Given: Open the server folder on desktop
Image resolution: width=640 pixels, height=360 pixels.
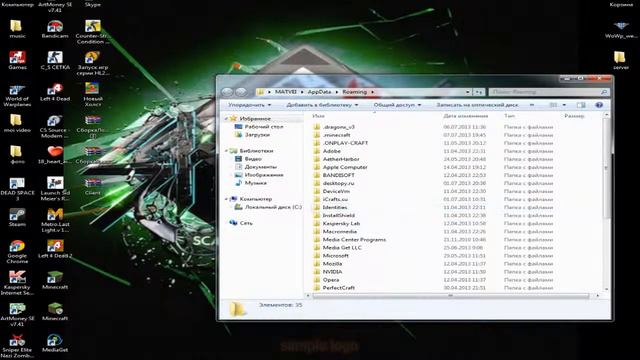Looking at the screenshot, I should click(621, 60).
